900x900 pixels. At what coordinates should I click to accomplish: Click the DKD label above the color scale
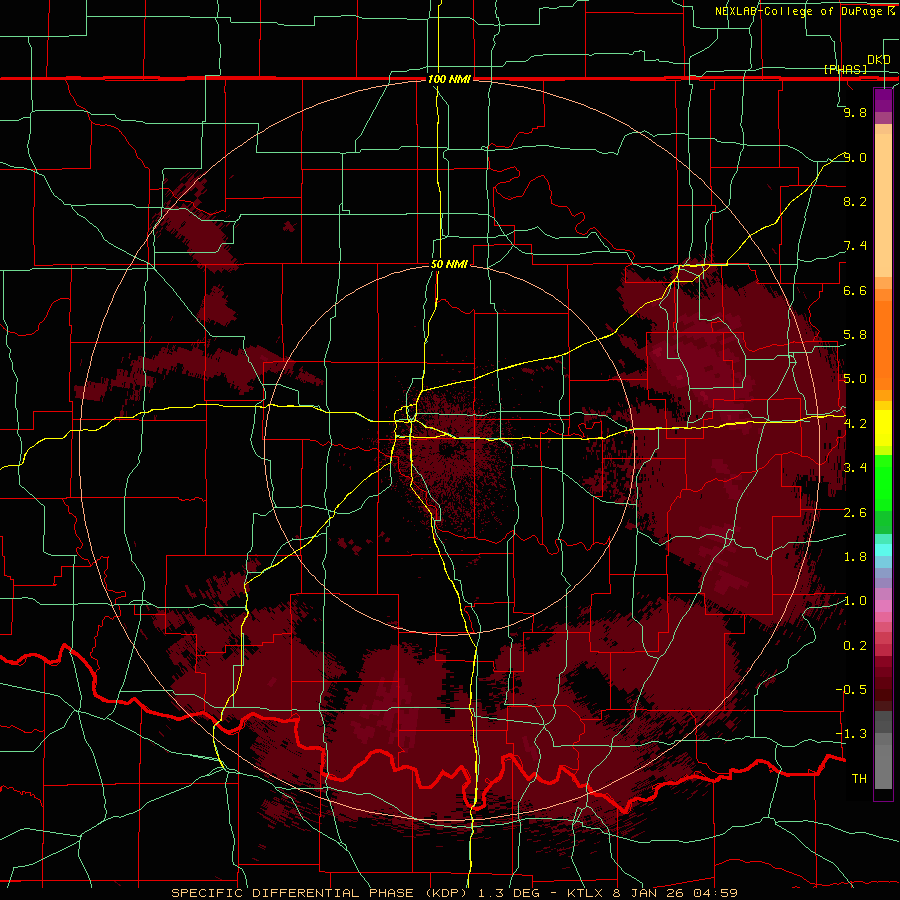click(x=879, y=60)
